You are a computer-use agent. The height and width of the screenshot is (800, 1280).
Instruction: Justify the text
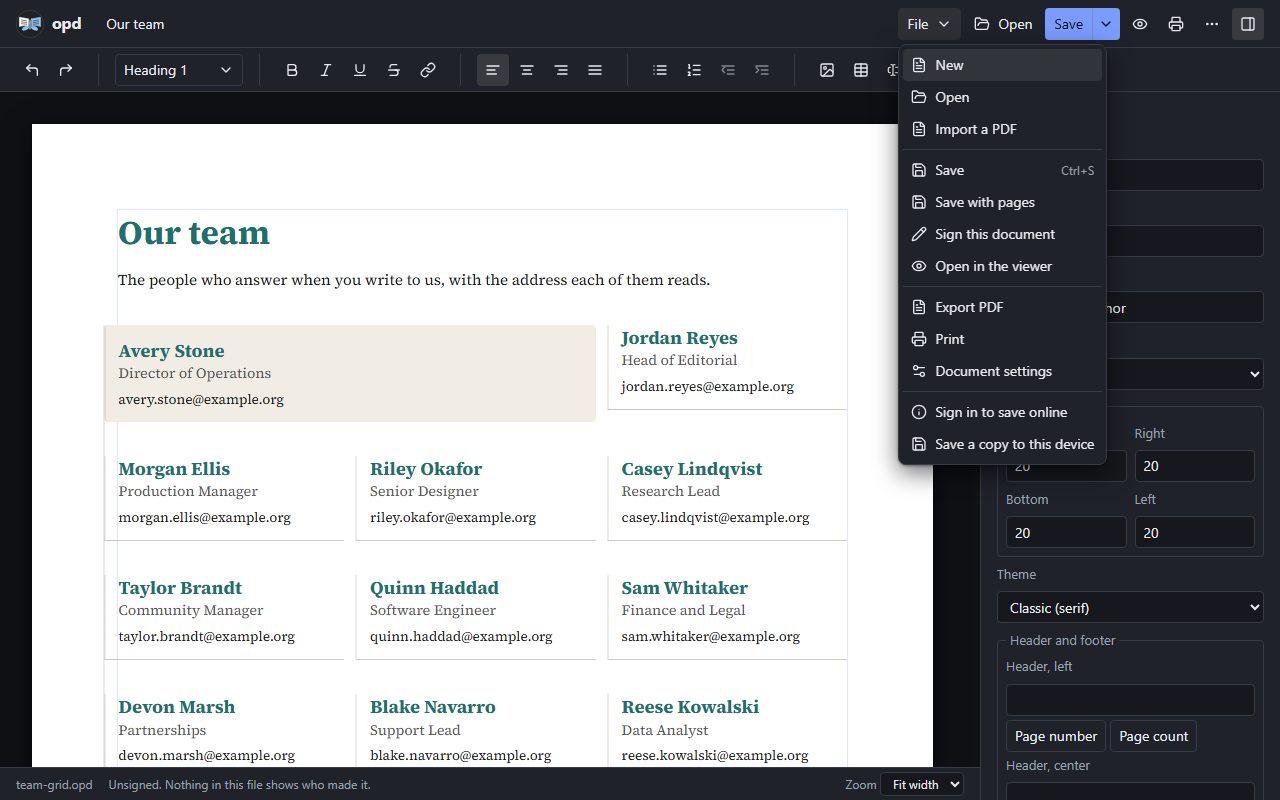tap(595, 70)
